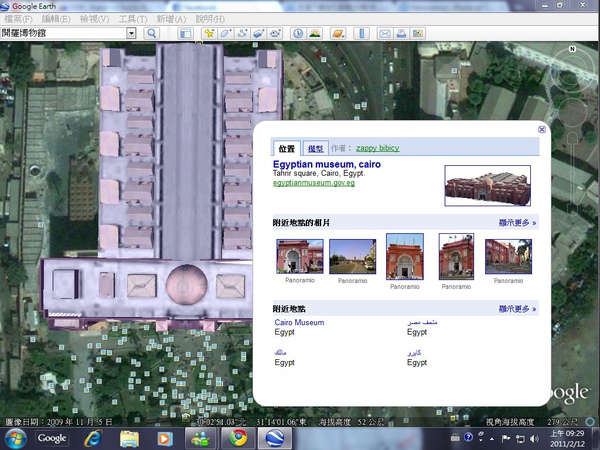Click the help question-mark tray icon
Image resolution: width=600 pixels, height=450 pixels.
click(468, 437)
